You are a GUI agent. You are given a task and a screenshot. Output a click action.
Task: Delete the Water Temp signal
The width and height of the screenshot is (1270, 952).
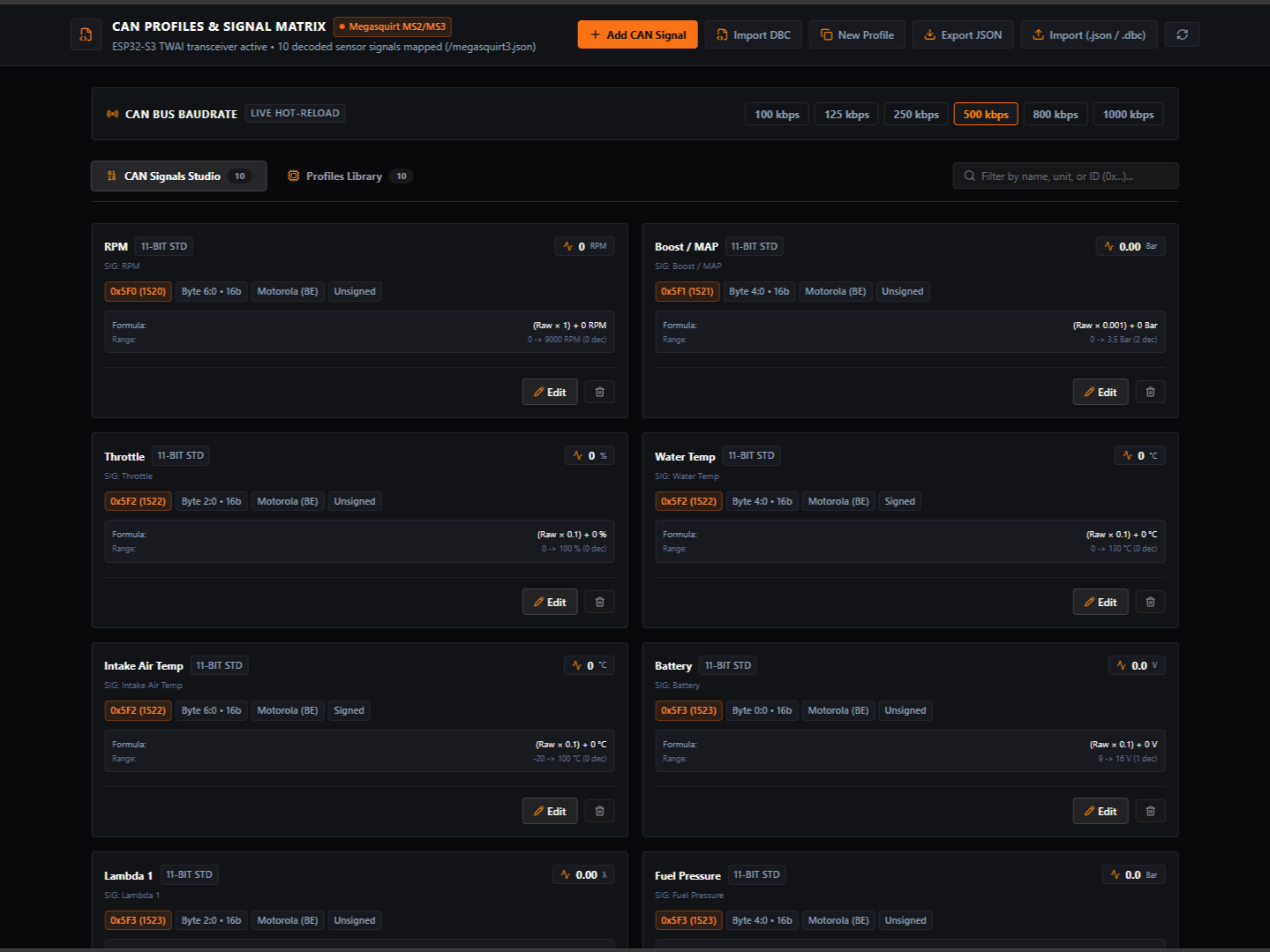pos(1150,602)
